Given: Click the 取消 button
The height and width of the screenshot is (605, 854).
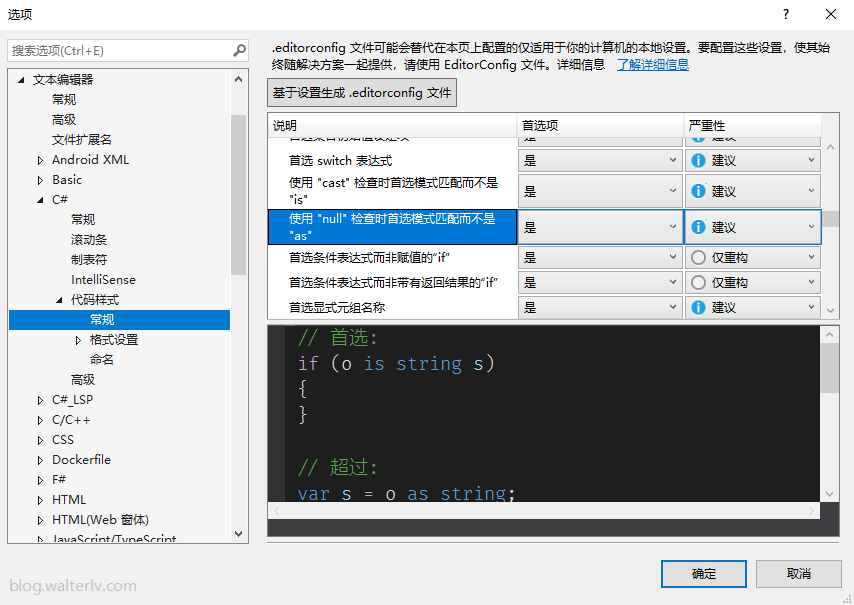Looking at the screenshot, I should pyautogui.click(x=798, y=574).
